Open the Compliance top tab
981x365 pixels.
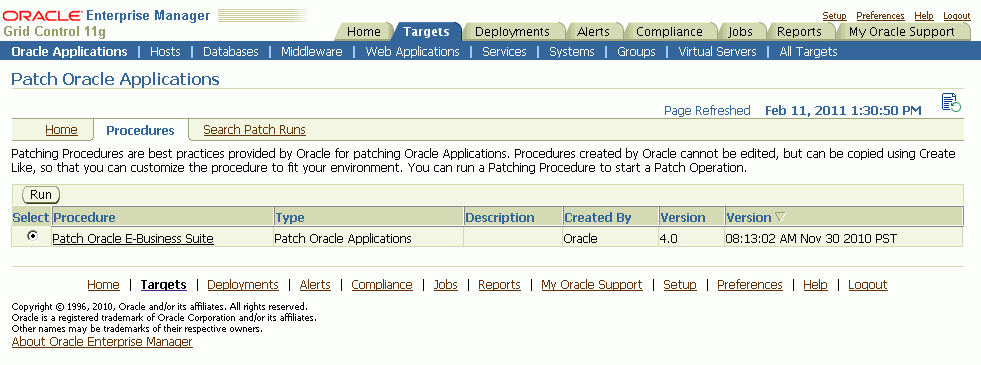click(669, 31)
